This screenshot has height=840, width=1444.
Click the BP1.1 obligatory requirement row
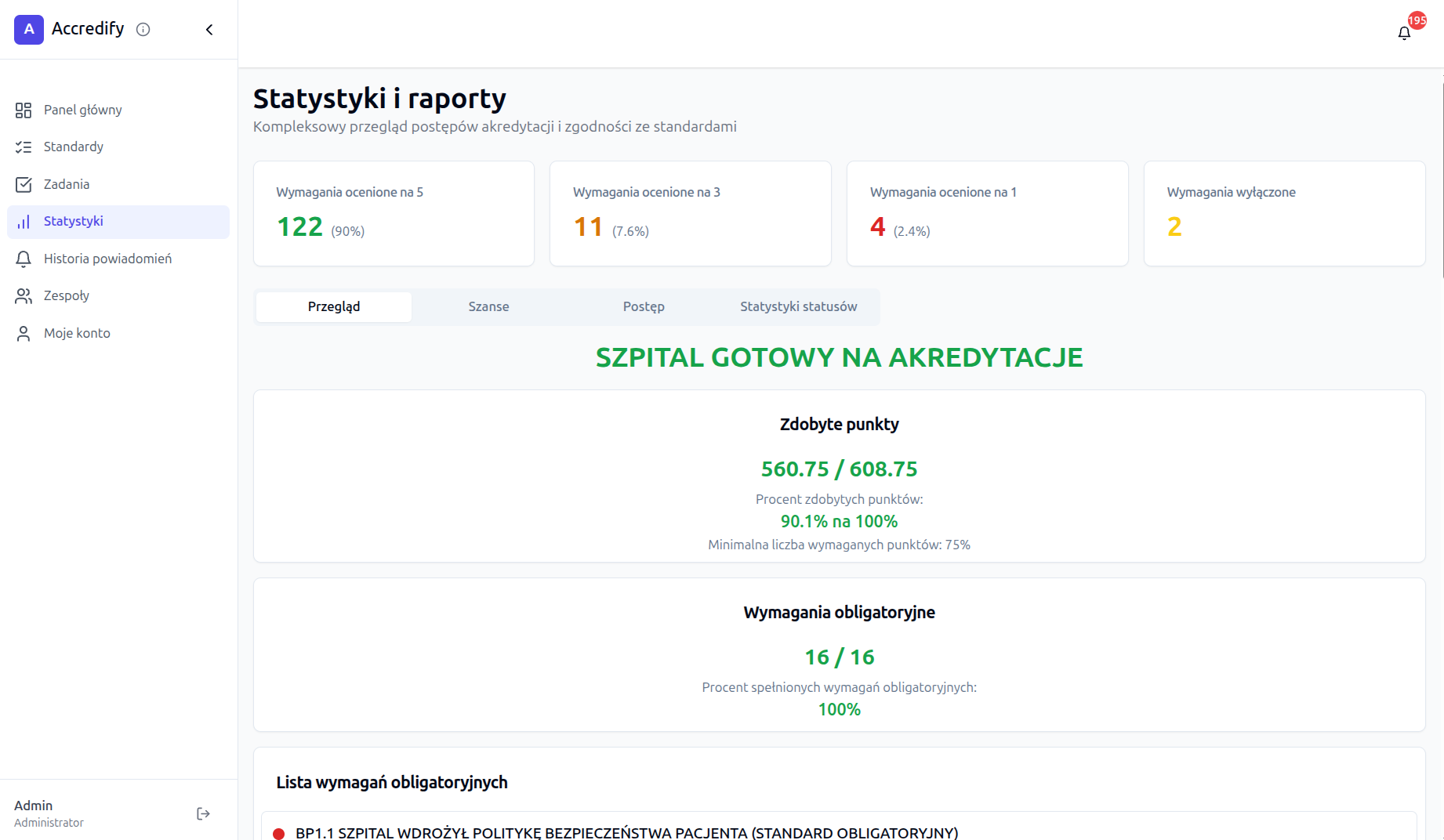[626, 832]
